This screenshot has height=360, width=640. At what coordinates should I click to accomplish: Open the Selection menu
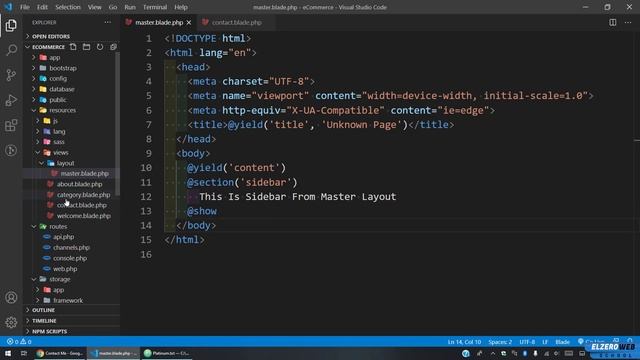click(68, 7)
